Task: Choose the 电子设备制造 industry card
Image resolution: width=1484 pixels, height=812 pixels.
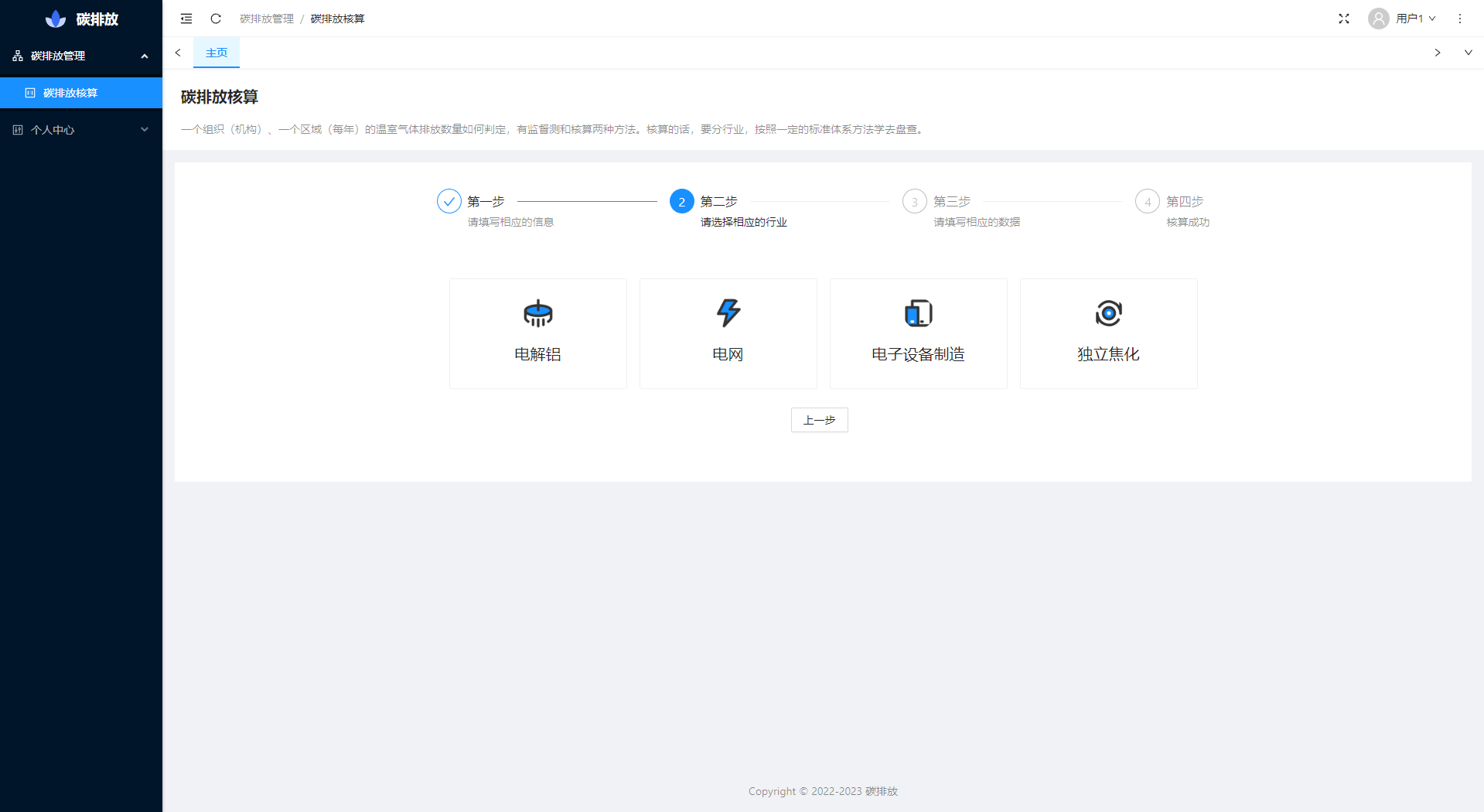Action: pos(919,333)
